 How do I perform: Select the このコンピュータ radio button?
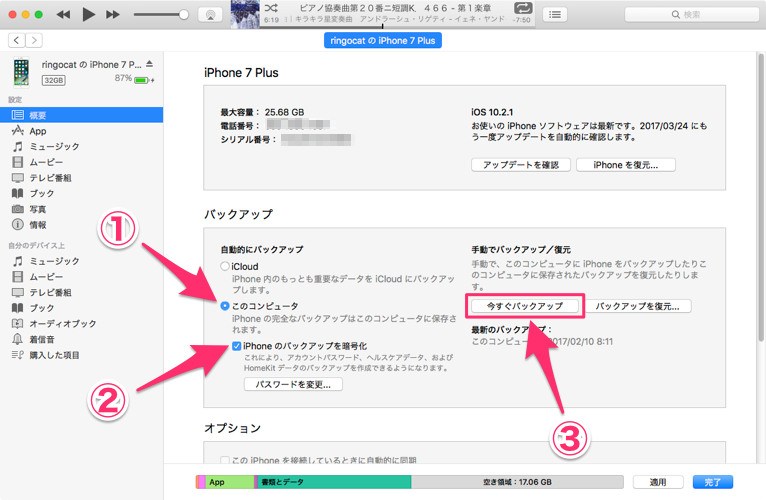[x=225, y=305]
